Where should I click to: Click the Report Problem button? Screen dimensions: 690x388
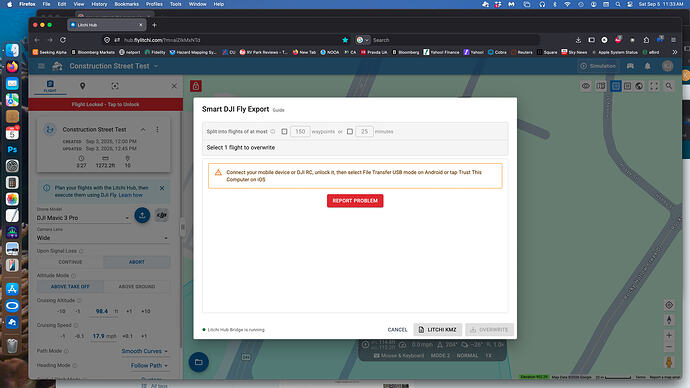coord(355,201)
